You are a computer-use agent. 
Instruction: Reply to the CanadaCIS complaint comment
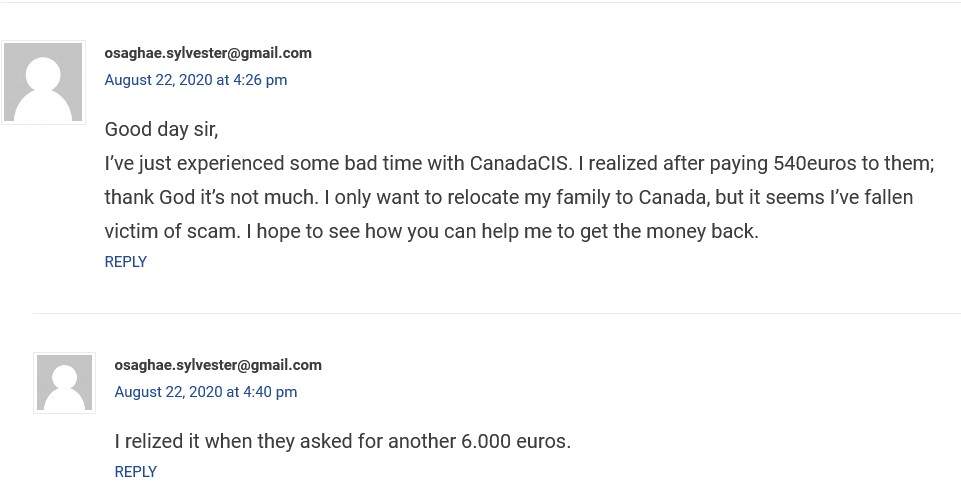coord(126,262)
